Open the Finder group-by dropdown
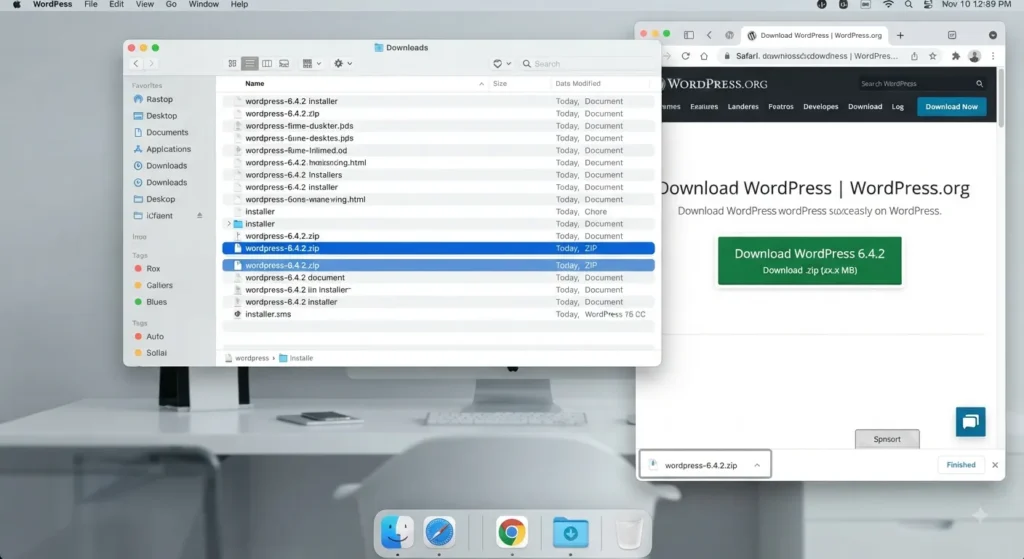 click(x=312, y=63)
